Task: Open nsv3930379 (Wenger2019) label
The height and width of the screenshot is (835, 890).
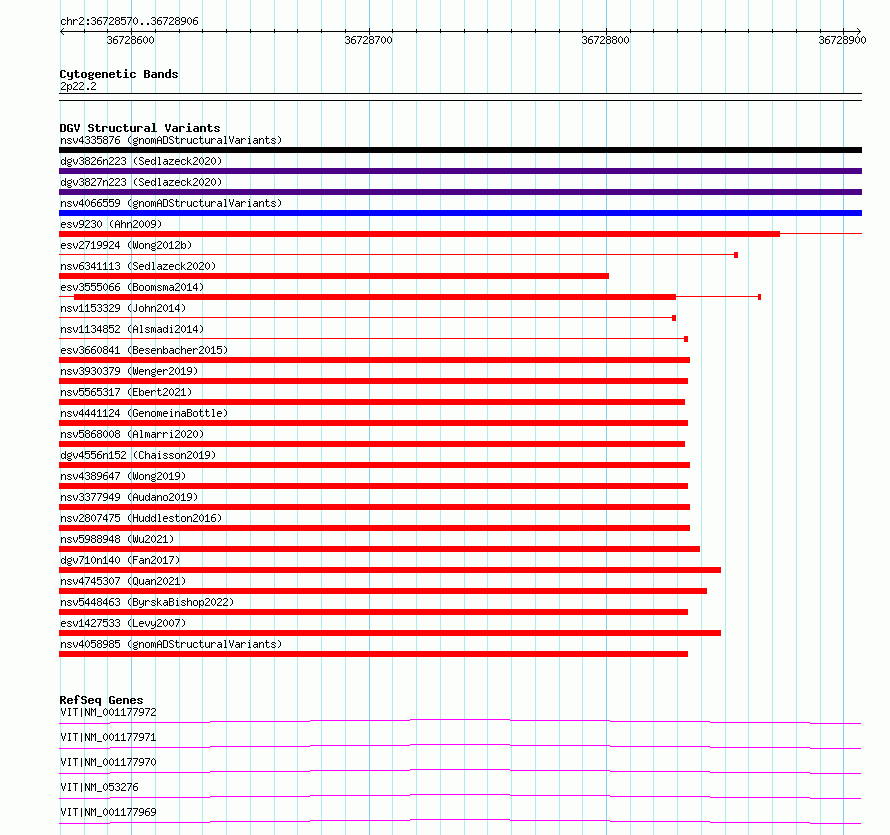Action: pyautogui.click(x=129, y=371)
